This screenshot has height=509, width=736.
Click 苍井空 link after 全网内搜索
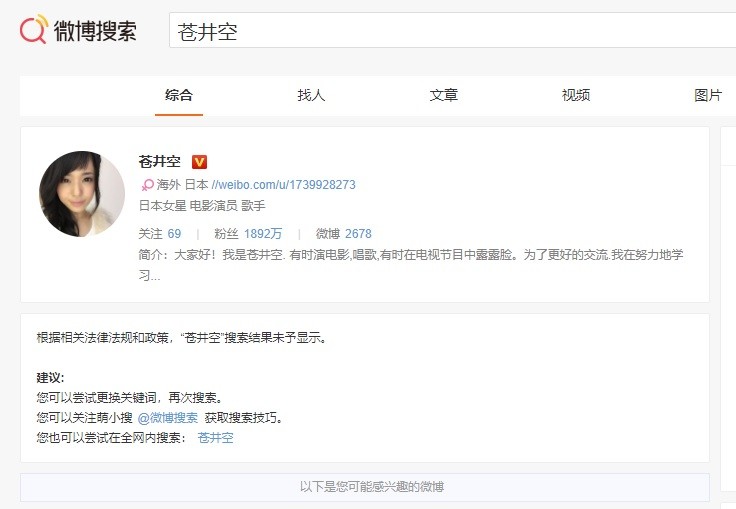coord(215,438)
